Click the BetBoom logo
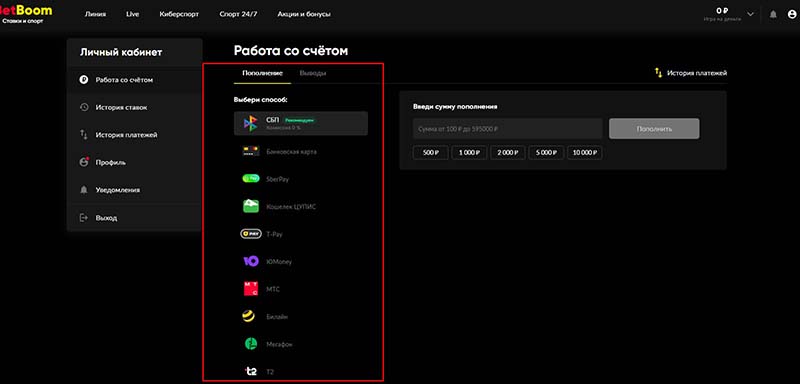Viewport: 800px width, 384px height. [x=26, y=14]
